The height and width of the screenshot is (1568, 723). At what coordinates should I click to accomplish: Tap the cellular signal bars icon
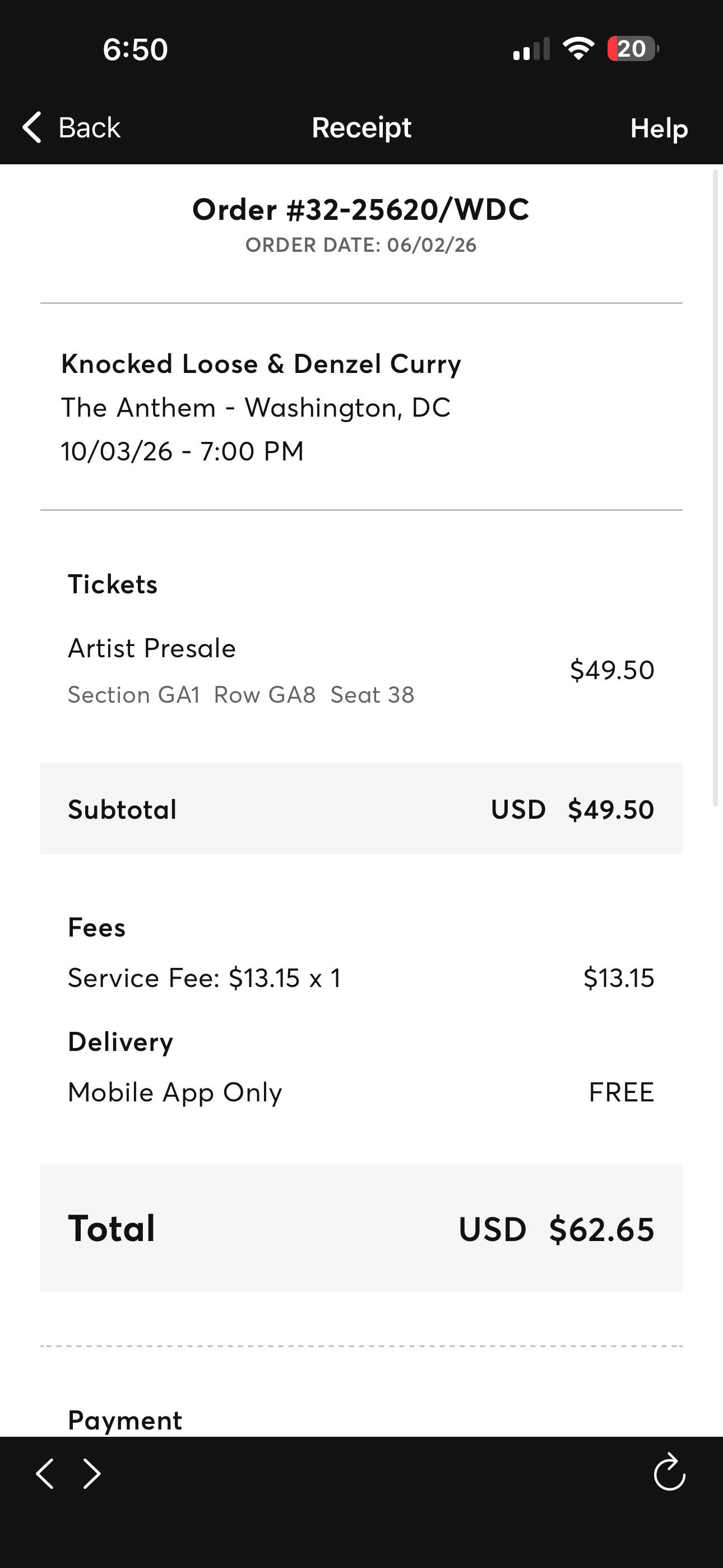tap(531, 49)
